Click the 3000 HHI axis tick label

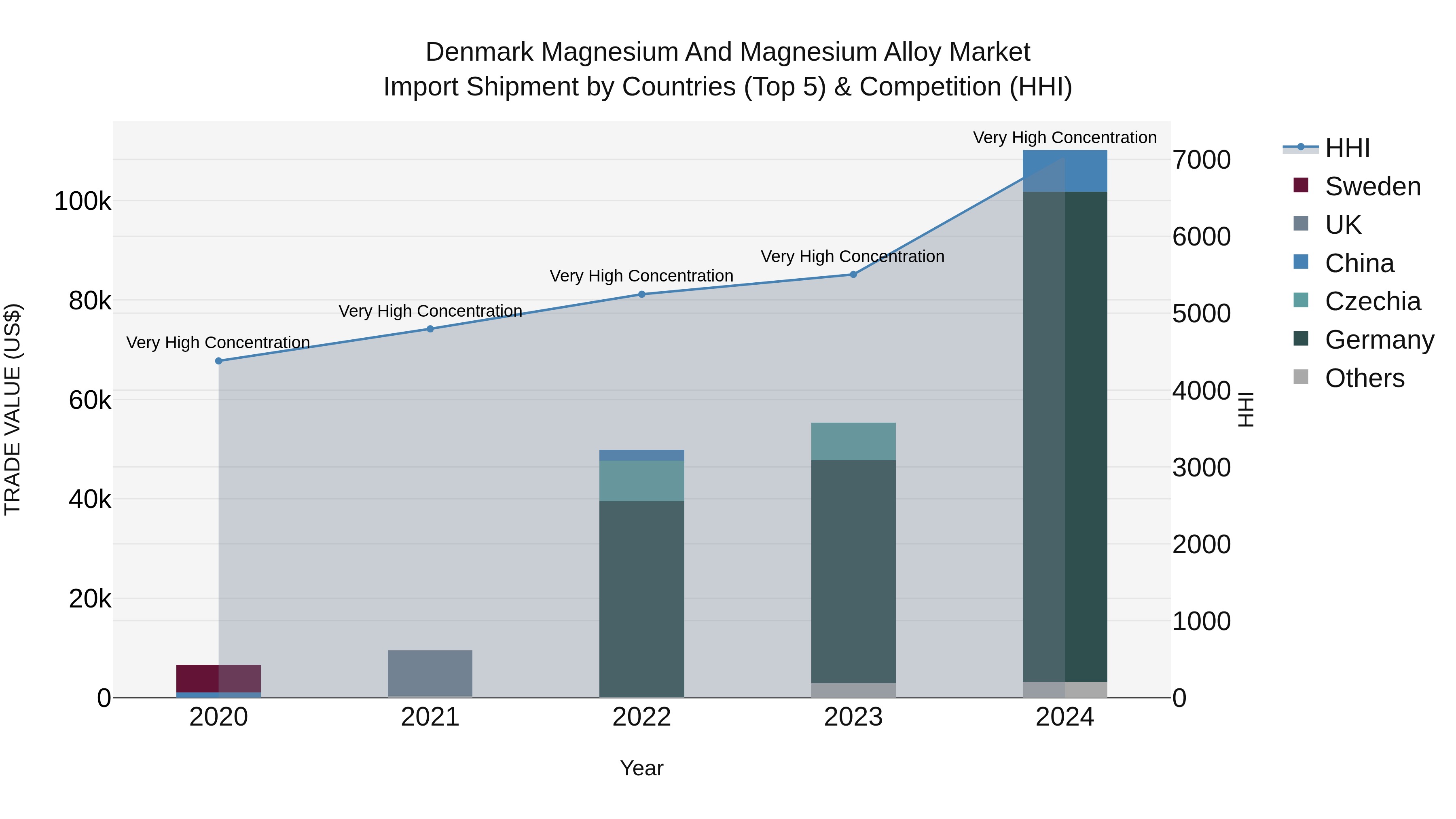[x=1202, y=468]
